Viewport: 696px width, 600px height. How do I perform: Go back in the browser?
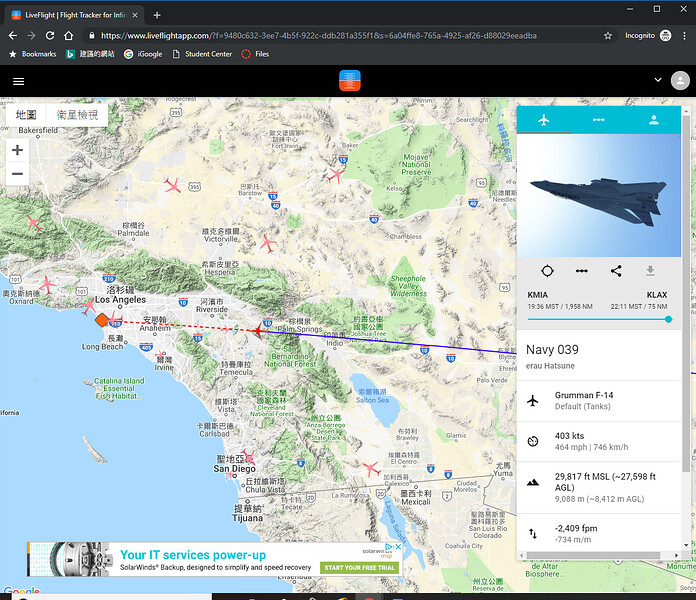point(12,36)
